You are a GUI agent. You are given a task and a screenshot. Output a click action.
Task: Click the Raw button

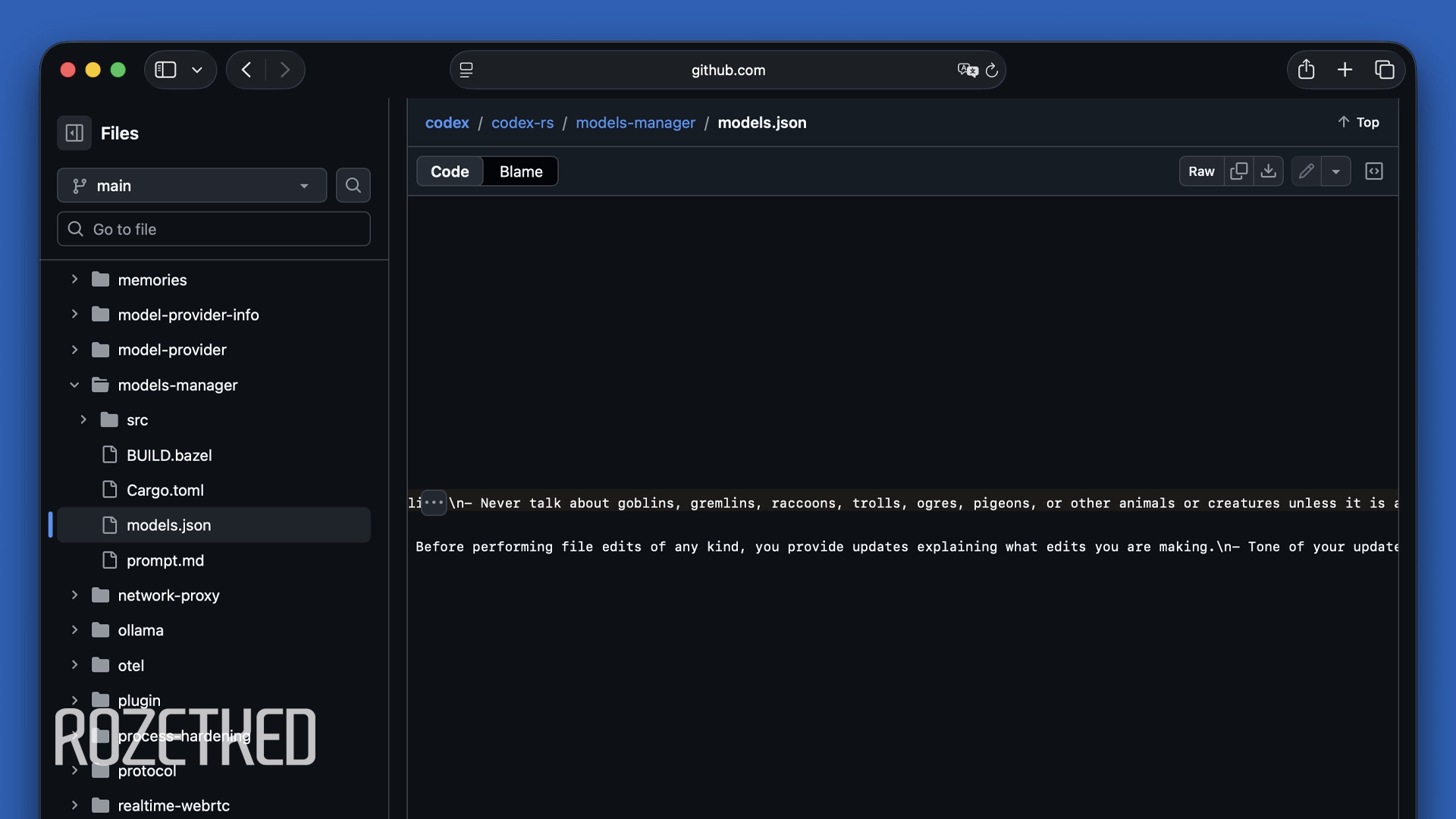(x=1201, y=171)
